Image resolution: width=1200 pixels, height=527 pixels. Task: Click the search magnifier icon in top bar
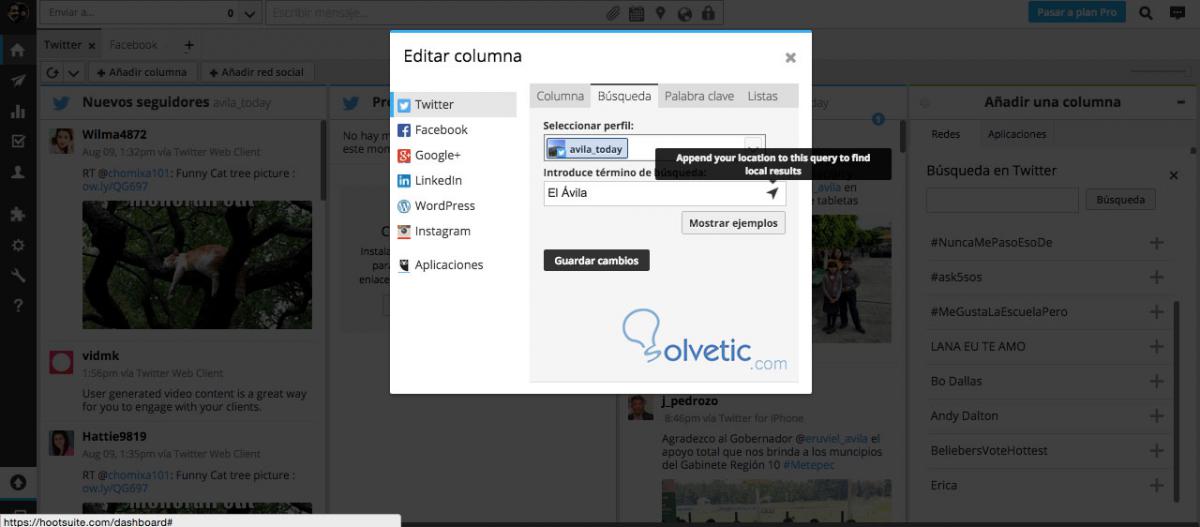tap(1147, 13)
